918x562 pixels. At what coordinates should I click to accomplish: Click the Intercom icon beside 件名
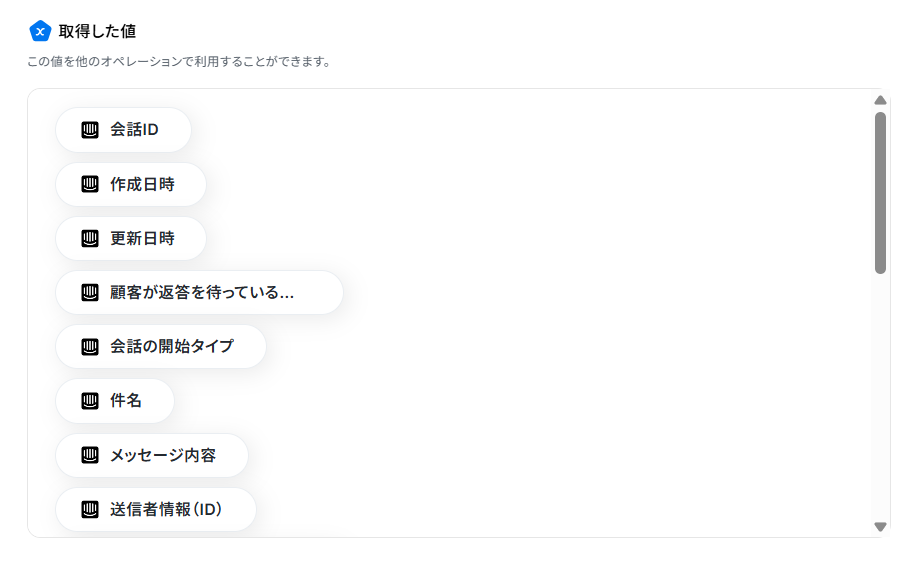(90, 401)
